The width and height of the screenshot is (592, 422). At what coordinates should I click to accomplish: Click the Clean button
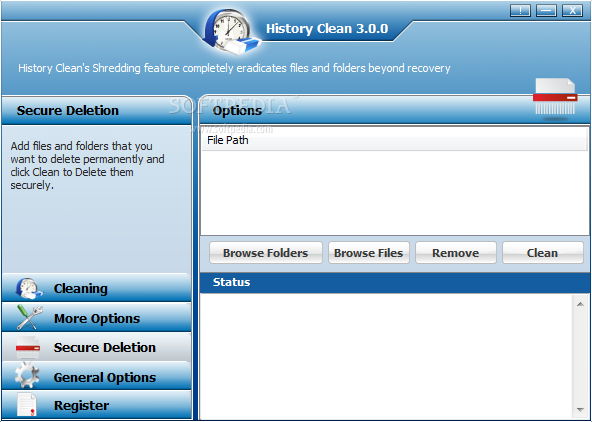pyautogui.click(x=543, y=253)
